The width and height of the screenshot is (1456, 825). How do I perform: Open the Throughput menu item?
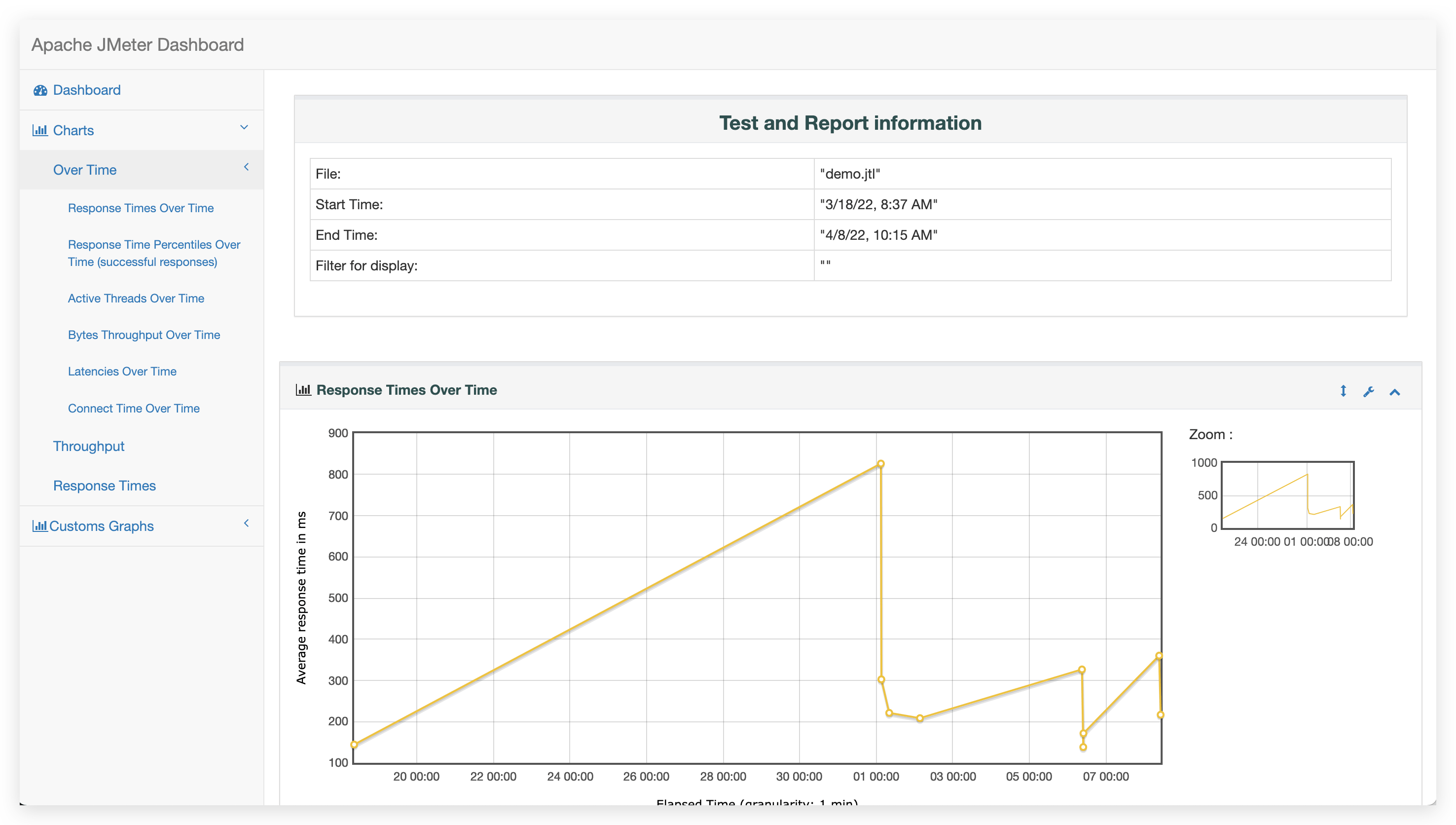coord(89,447)
